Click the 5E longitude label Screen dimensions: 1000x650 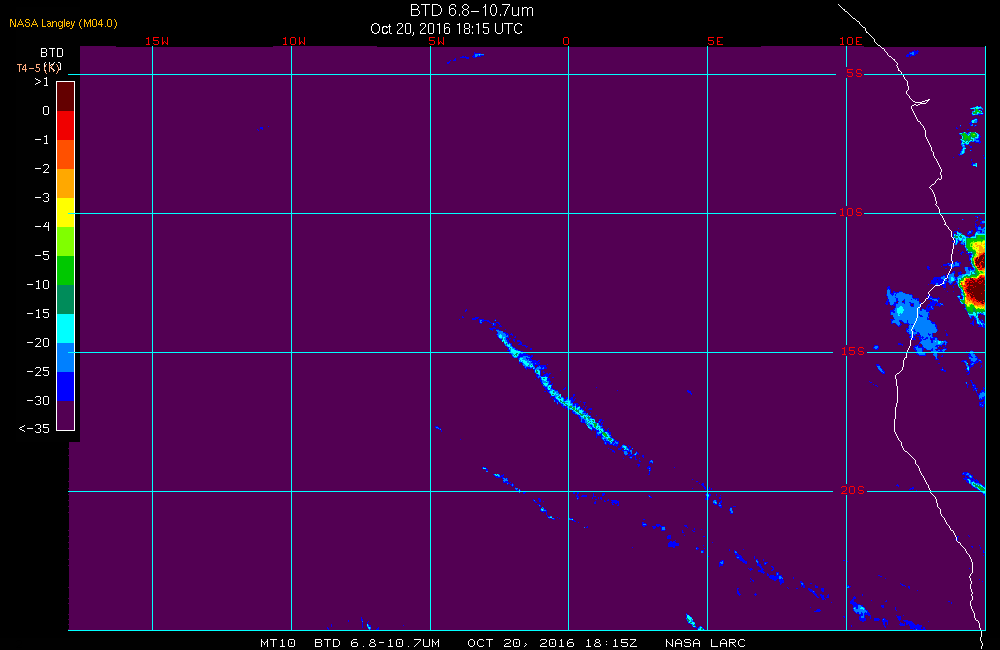pyautogui.click(x=715, y=41)
